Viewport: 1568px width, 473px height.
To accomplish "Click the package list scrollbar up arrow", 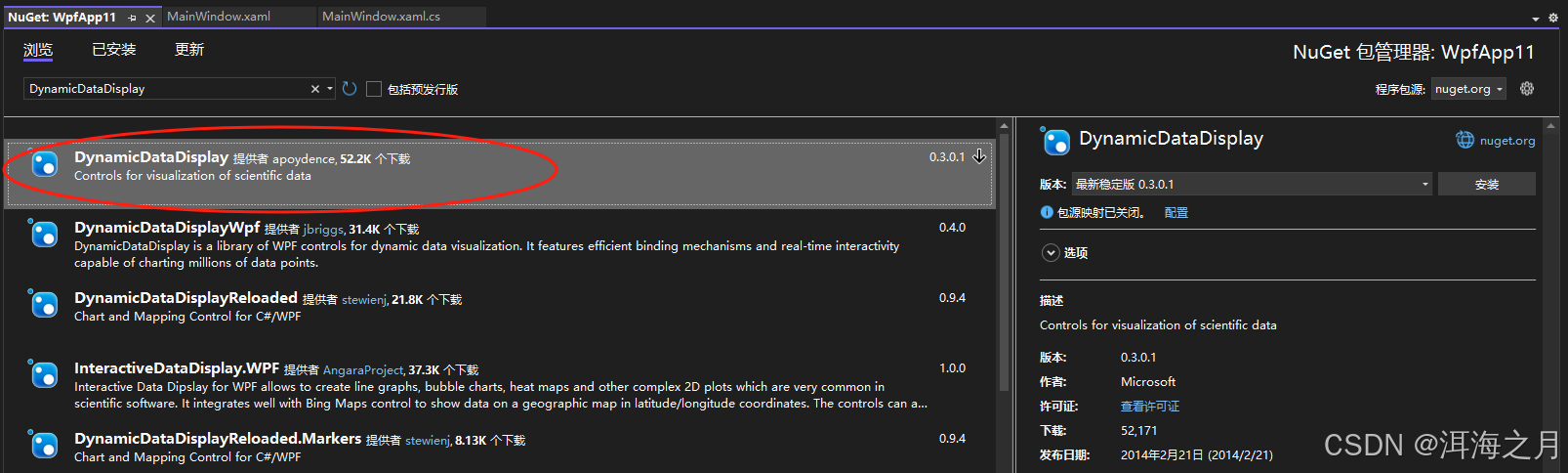I will pos(1004,127).
